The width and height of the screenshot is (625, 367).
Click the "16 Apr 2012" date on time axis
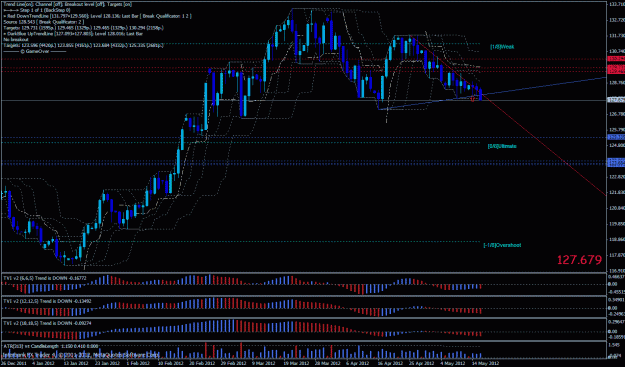click(x=391, y=363)
